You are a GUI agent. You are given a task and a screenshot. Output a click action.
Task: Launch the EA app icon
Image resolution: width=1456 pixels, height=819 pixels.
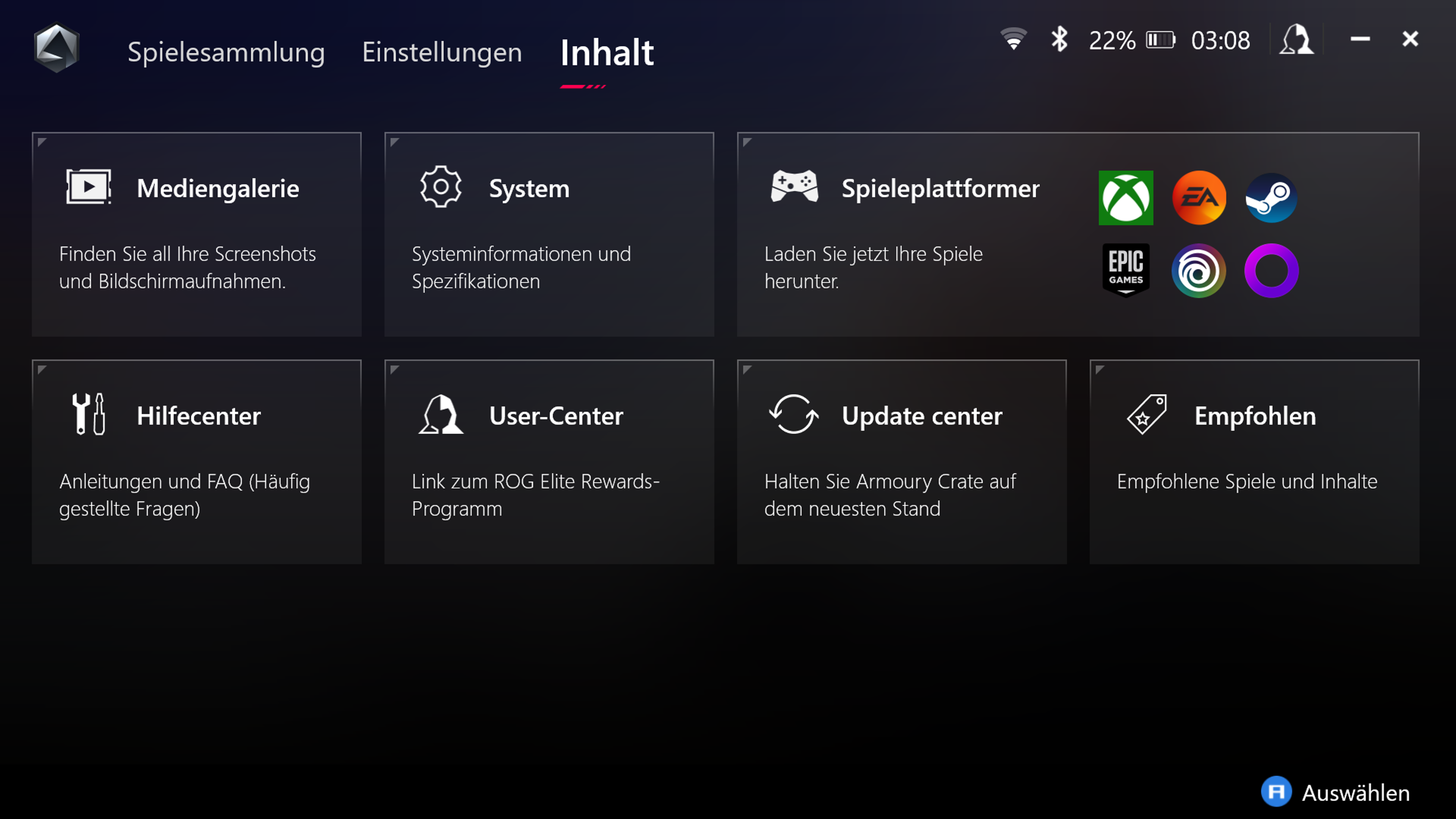(x=1199, y=198)
